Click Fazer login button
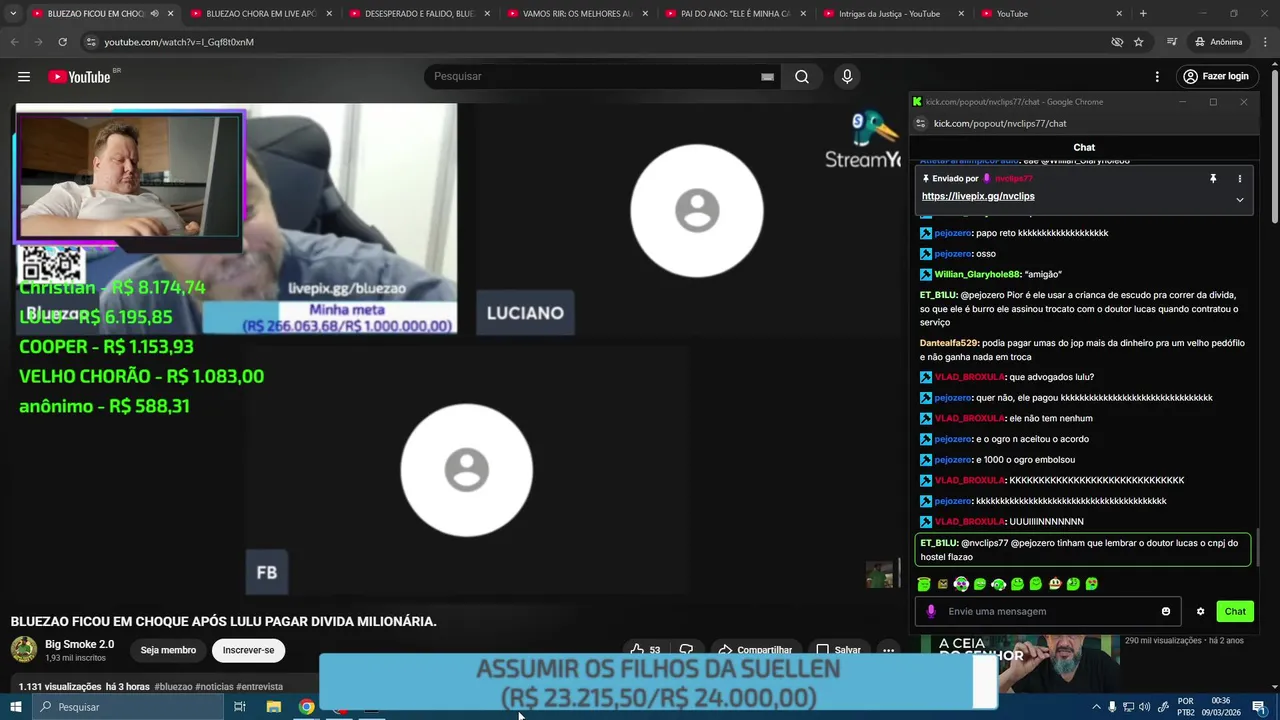The width and height of the screenshot is (1280, 720). [1215, 77]
